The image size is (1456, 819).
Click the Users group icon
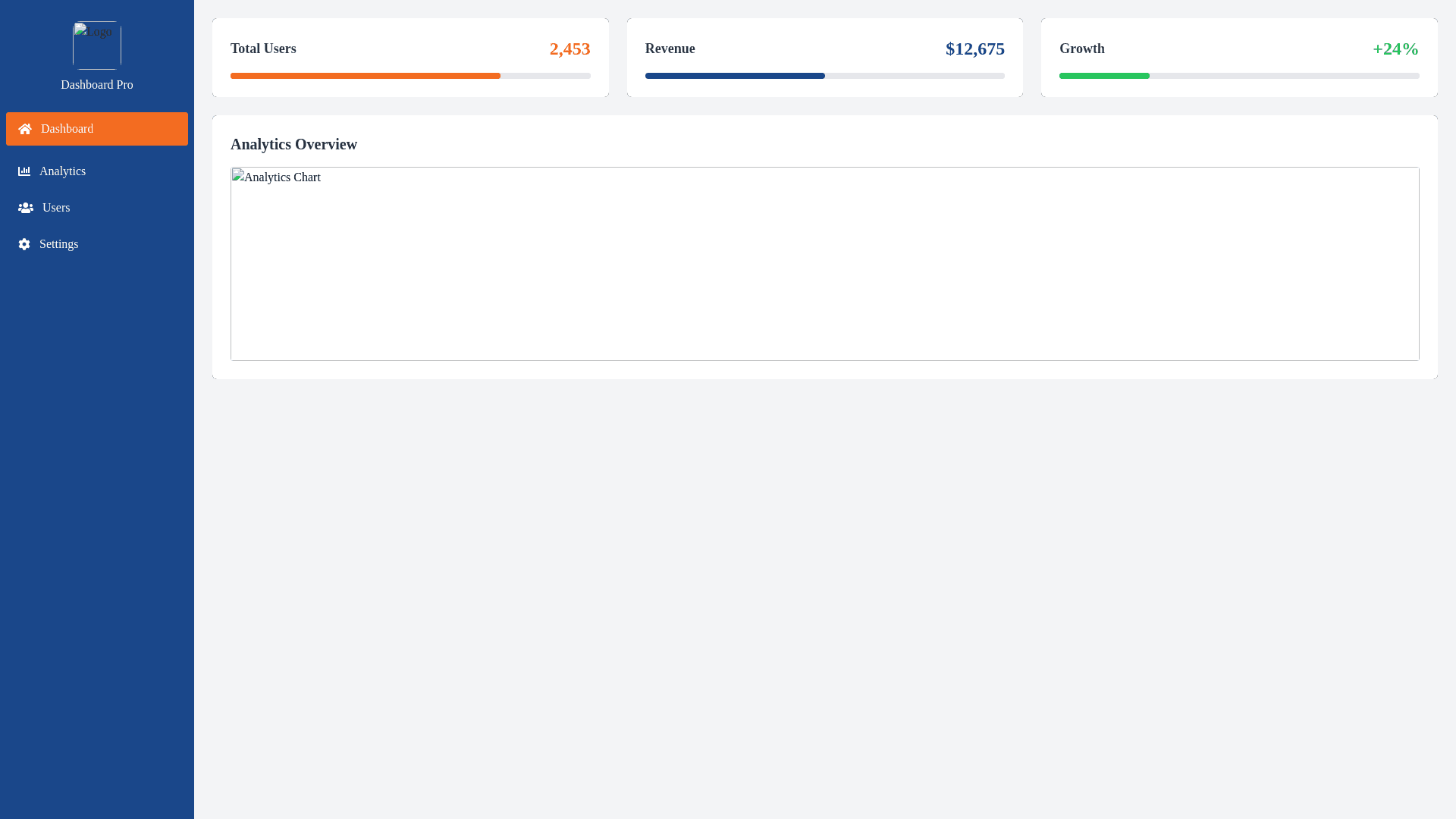point(26,208)
